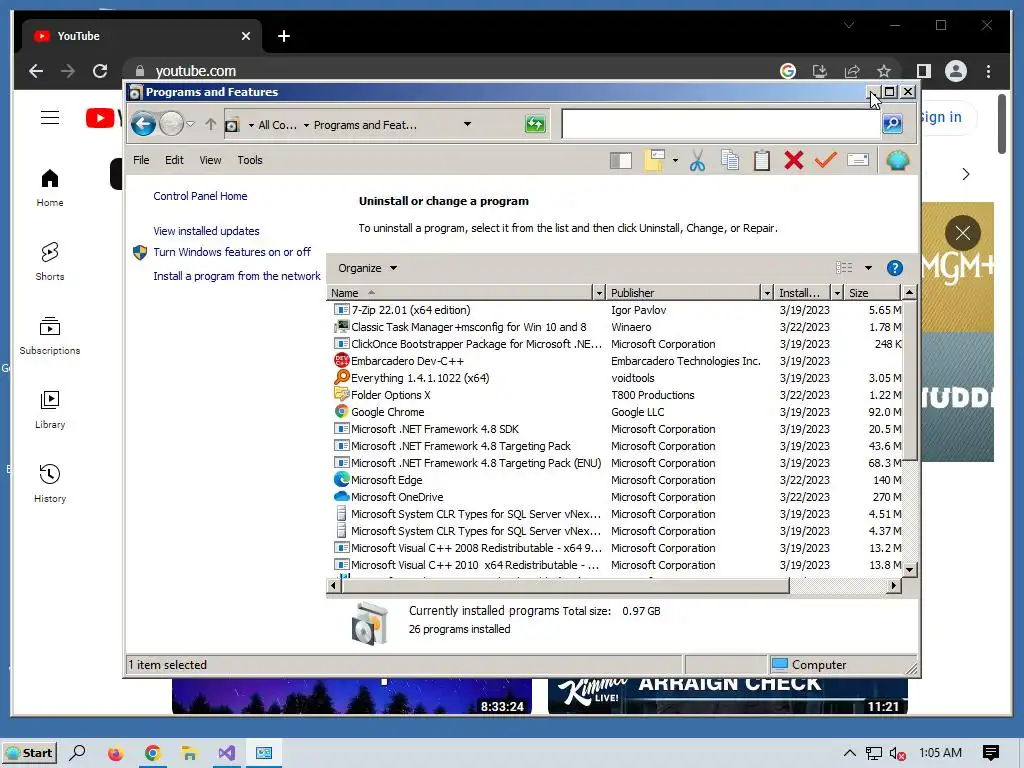Open File Explorer from the taskbar
Image resolution: width=1024 pixels, height=768 pixels.
(189, 754)
